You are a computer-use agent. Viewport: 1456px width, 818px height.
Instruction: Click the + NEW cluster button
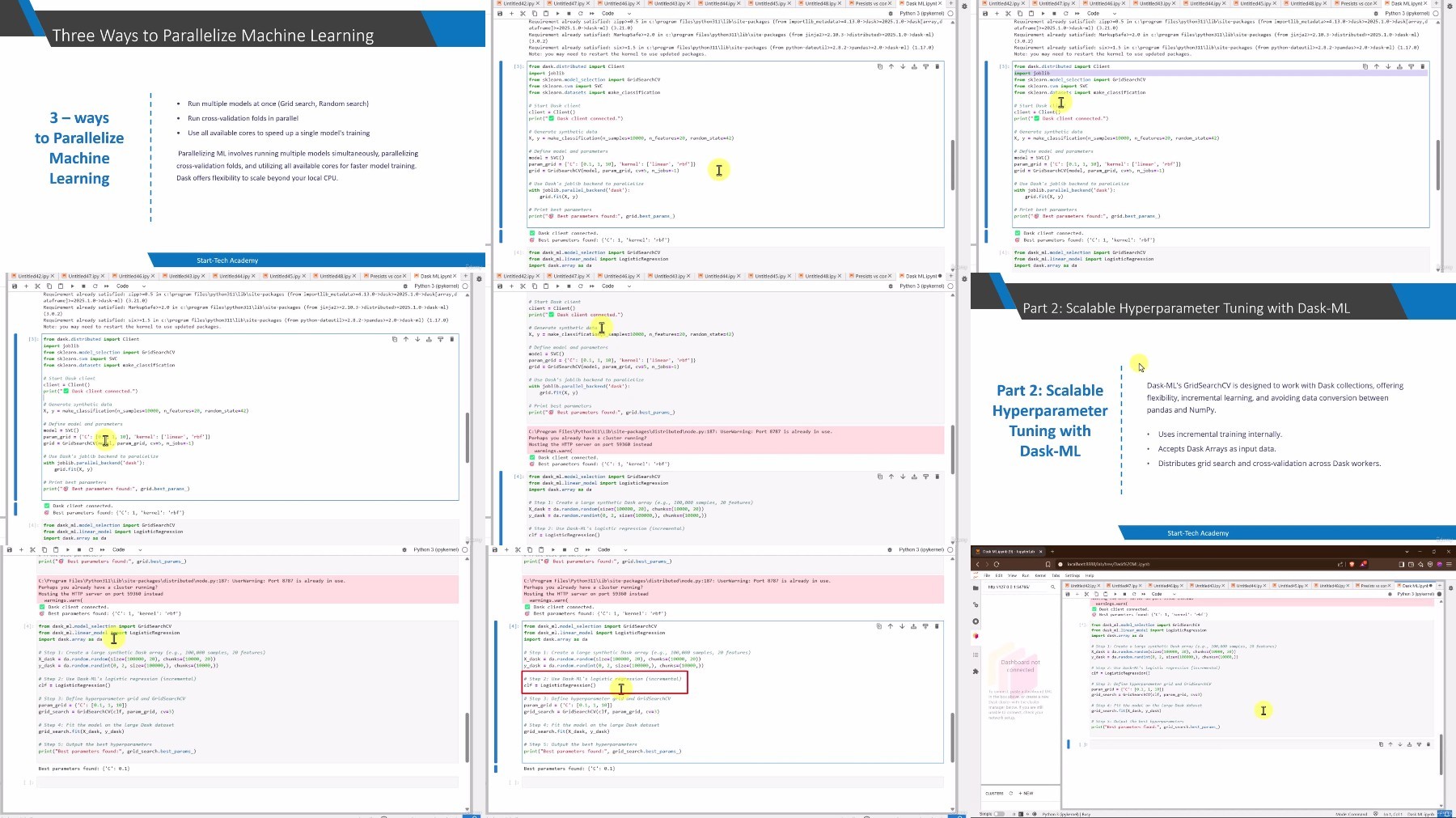click(1026, 793)
